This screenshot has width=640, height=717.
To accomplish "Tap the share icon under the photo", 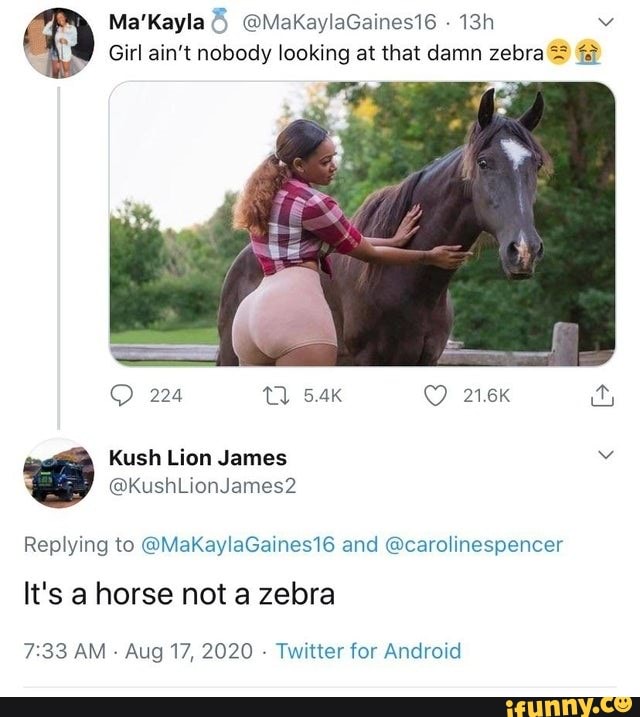I will click(602, 396).
